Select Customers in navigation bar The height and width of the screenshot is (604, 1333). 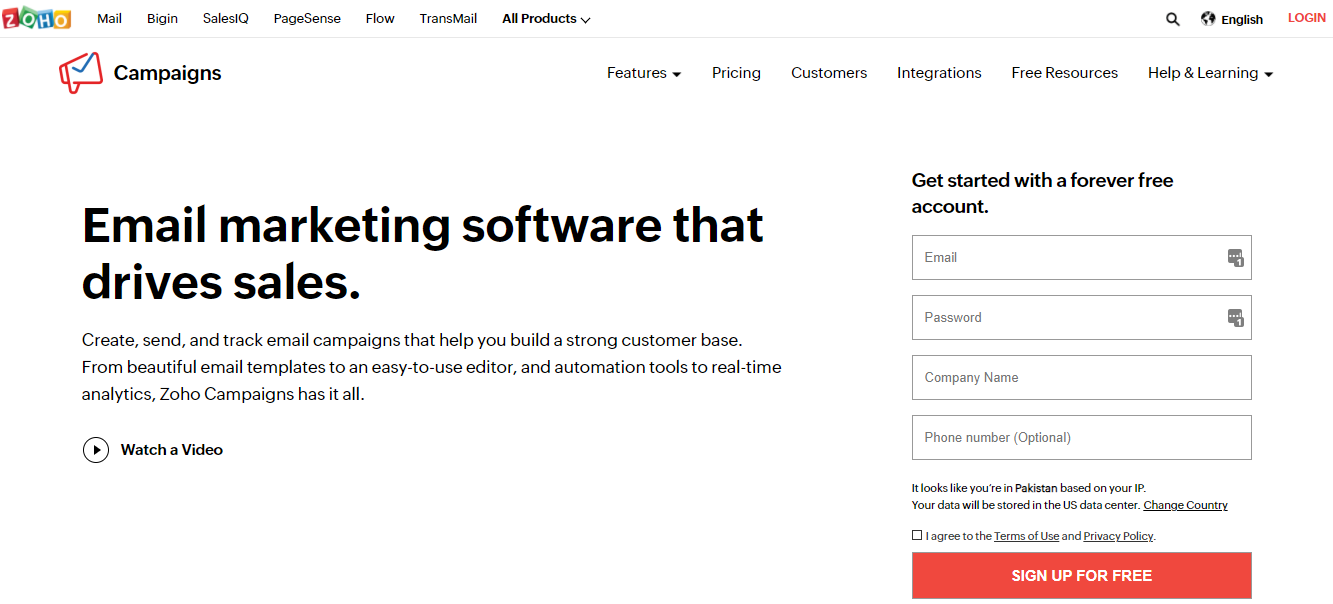pos(829,73)
